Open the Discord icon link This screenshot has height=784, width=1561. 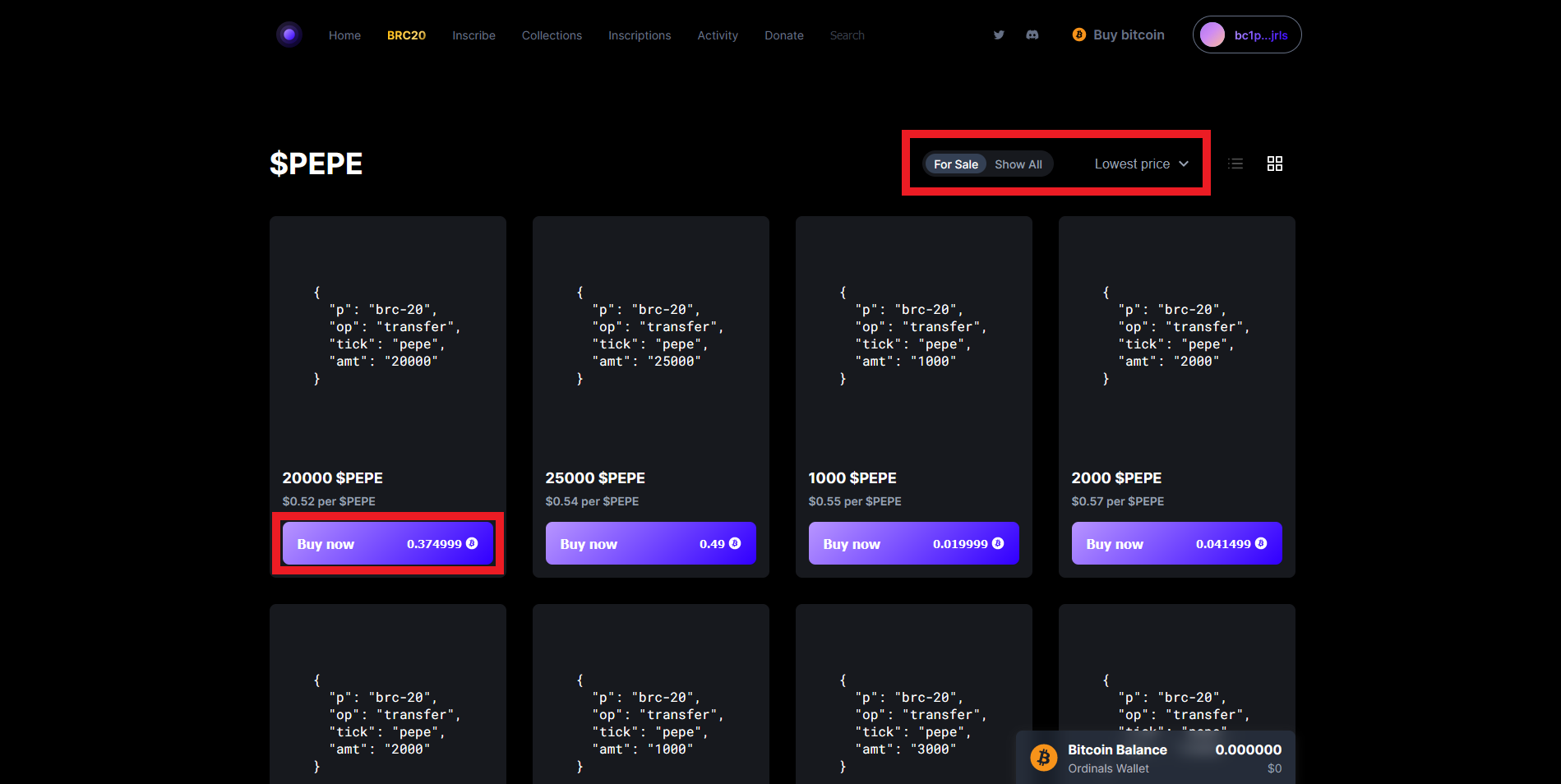[x=1032, y=35]
